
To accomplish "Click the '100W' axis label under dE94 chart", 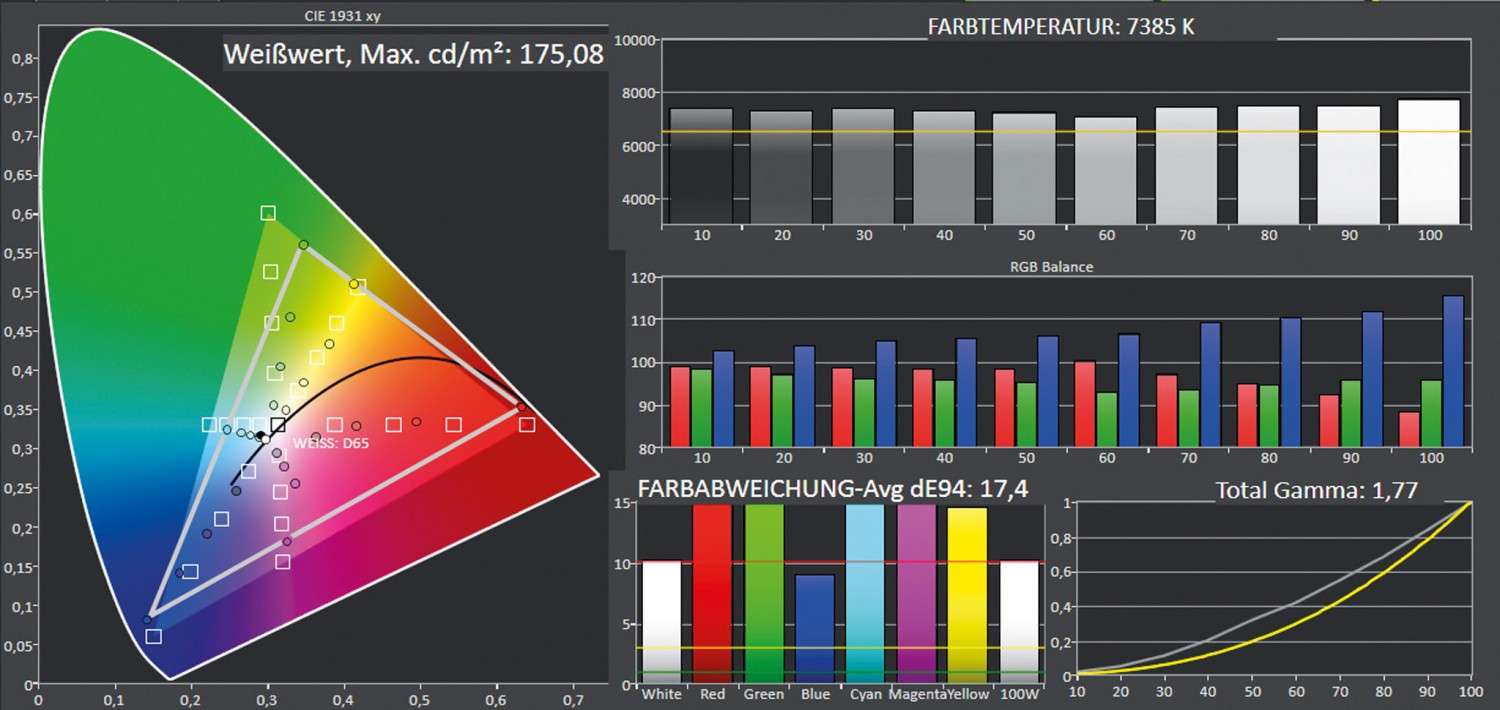I will pos(1021,694).
